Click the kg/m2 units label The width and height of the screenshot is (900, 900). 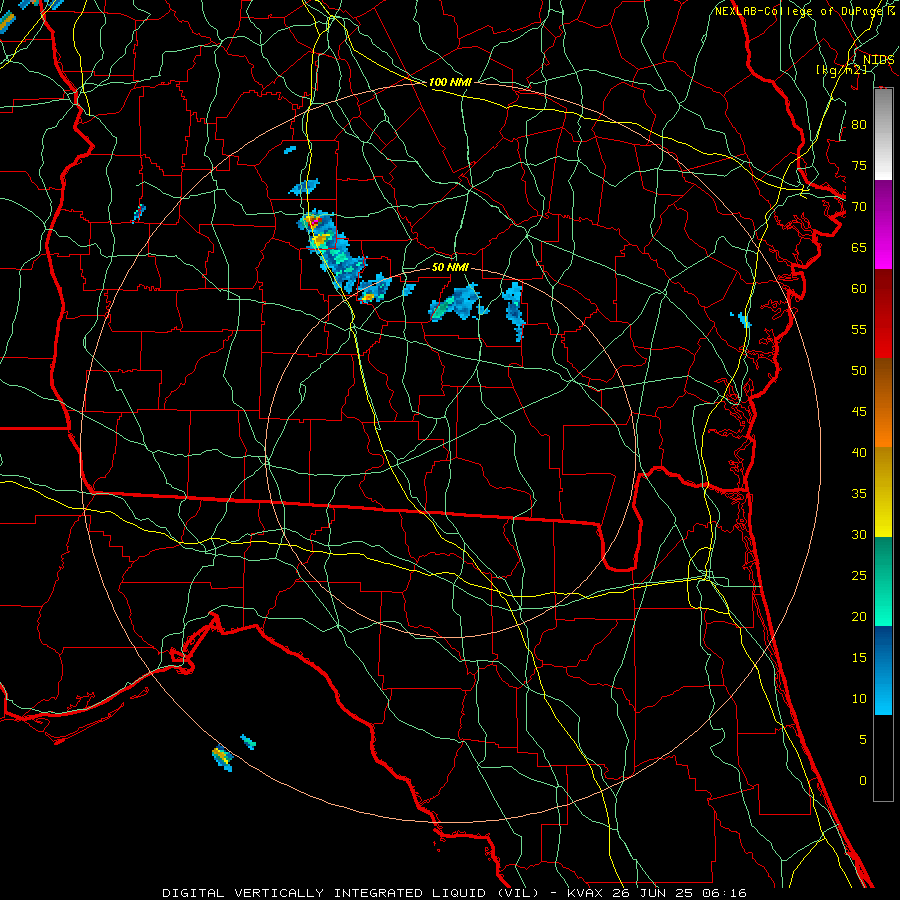pos(841,70)
